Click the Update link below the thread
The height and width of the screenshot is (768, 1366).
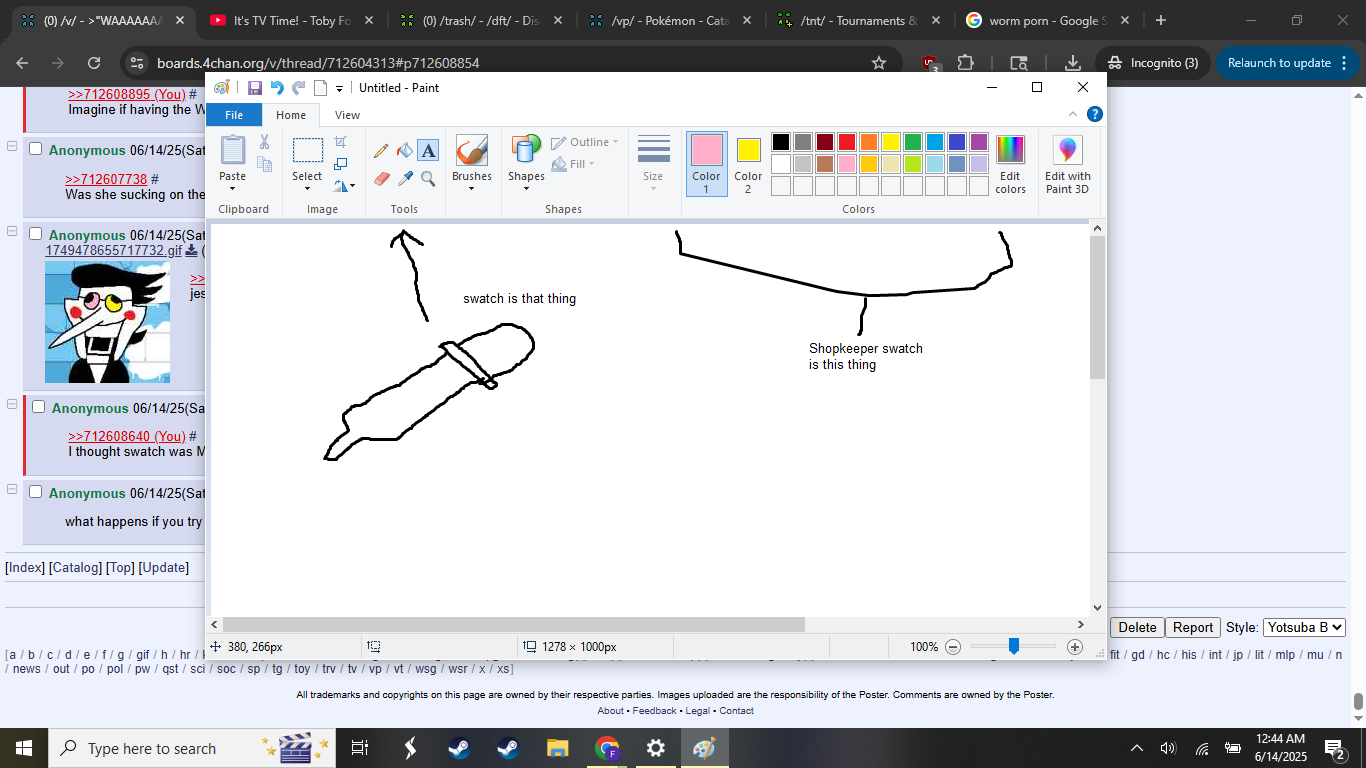164,567
